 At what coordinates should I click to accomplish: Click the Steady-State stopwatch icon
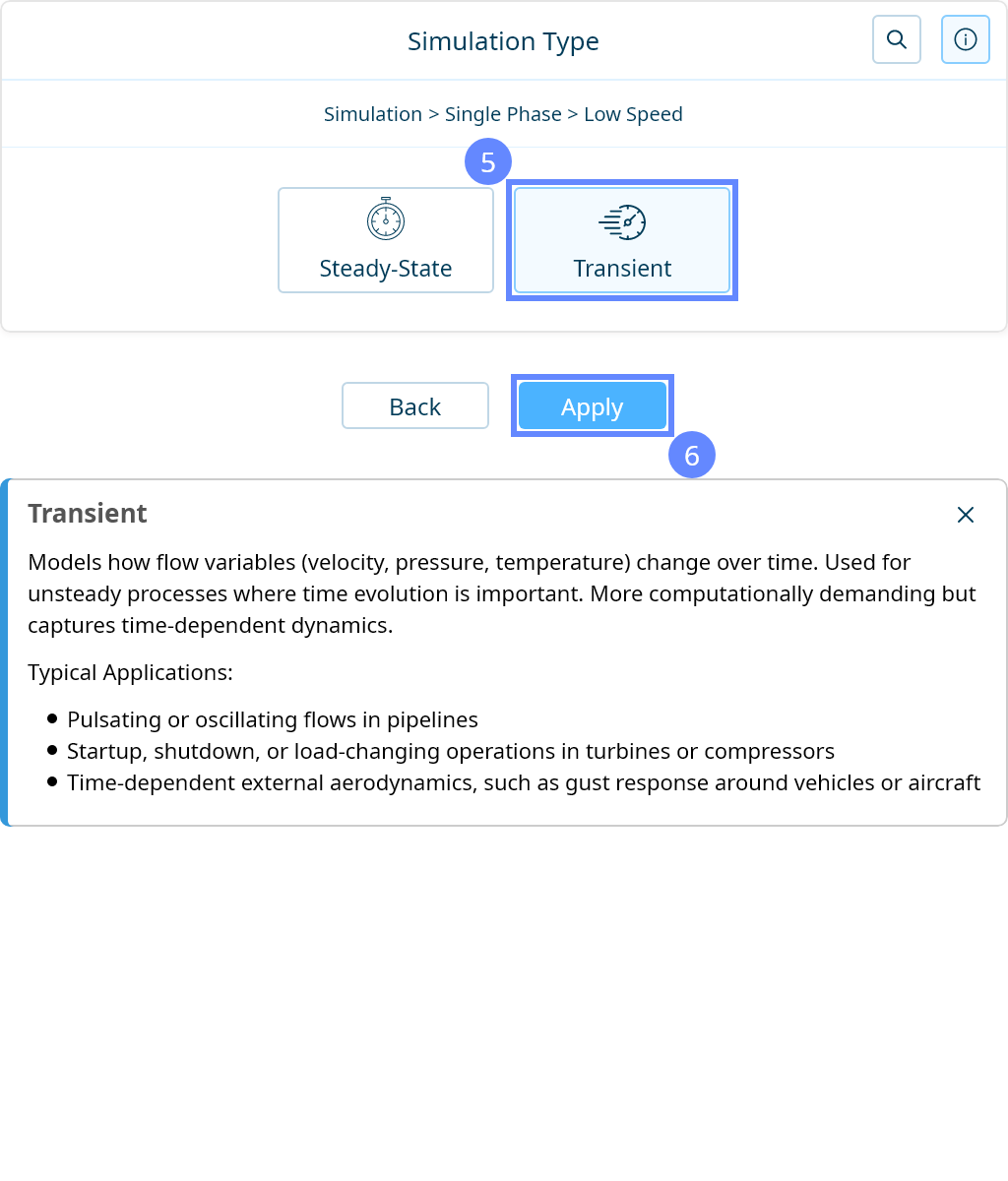[x=385, y=218]
